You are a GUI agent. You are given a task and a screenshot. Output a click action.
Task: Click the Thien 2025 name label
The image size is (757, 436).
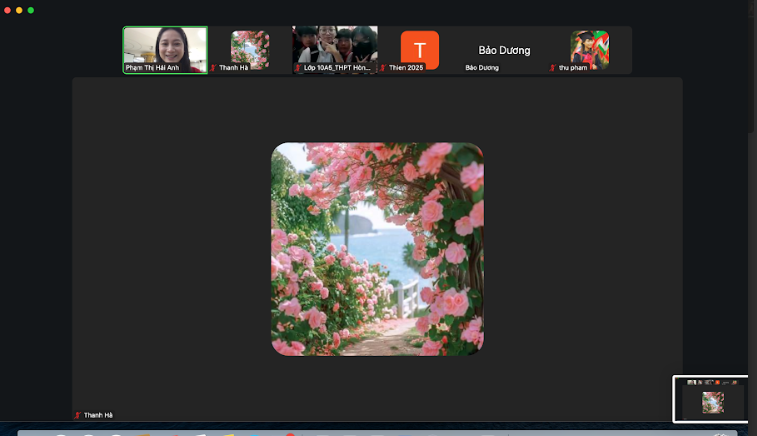tap(404, 68)
